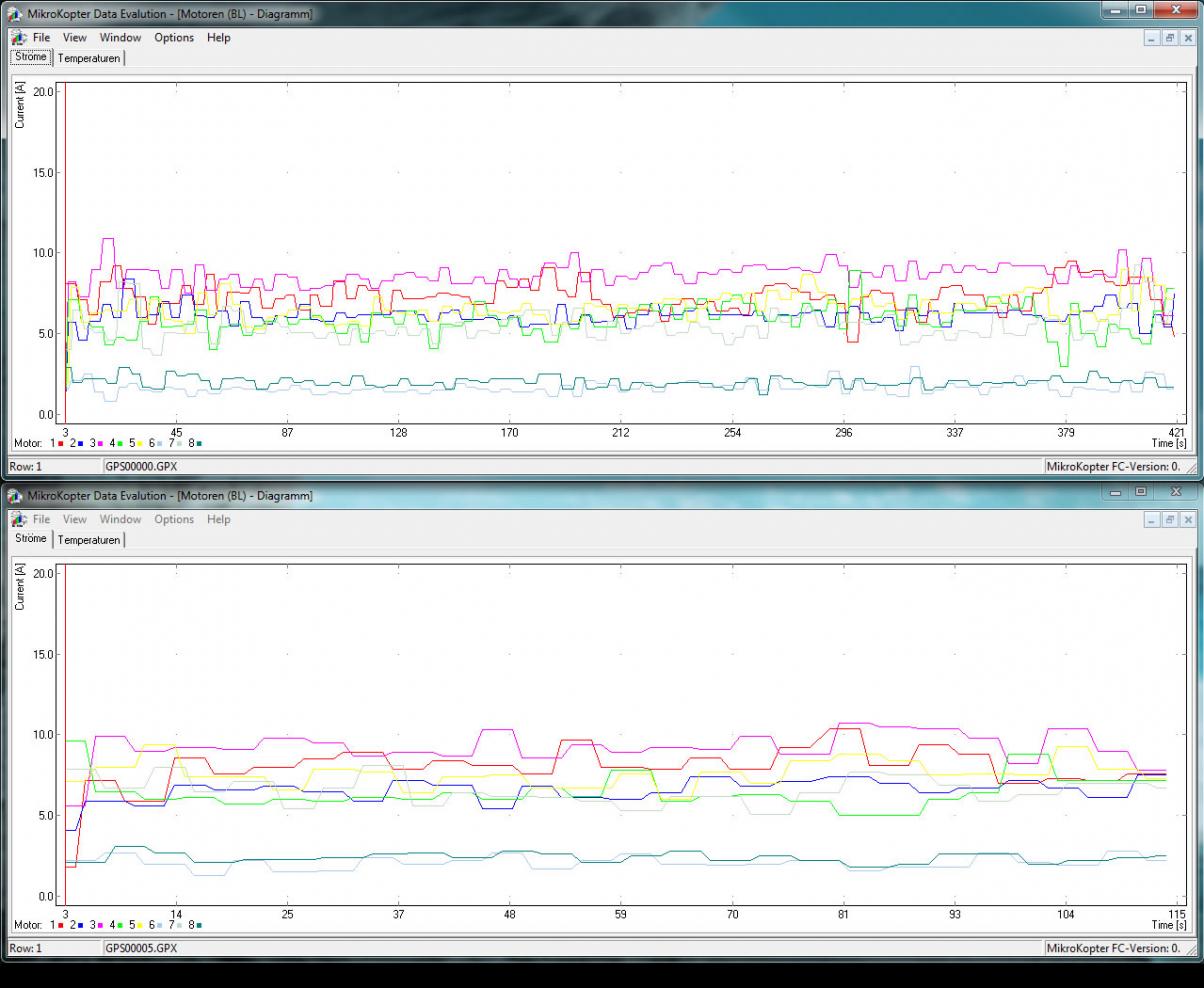Close the inner diagram in lower window
The width and height of the screenshot is (1204, 988).
(x=1187, y=520)
